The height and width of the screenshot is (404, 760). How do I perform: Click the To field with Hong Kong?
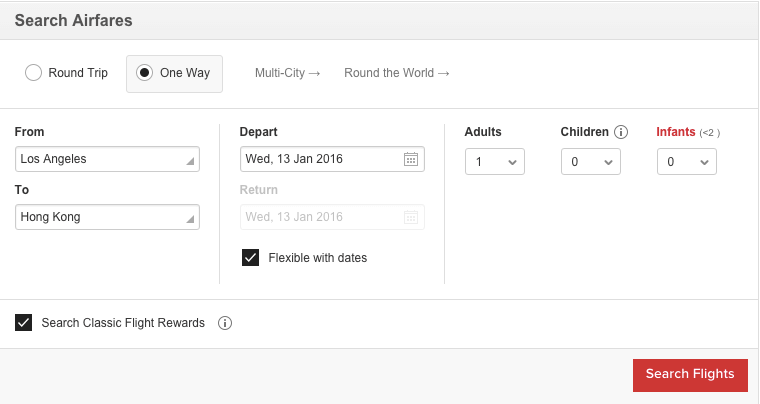(x=107, y=217)
